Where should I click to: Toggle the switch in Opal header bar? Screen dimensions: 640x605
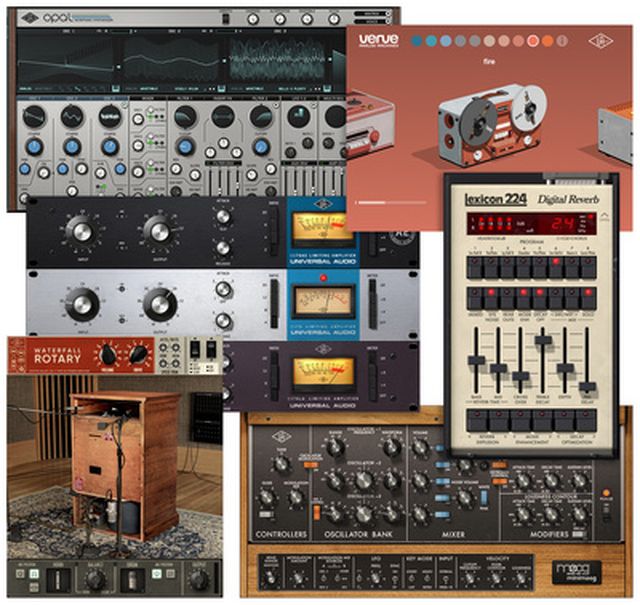point(225,18)
